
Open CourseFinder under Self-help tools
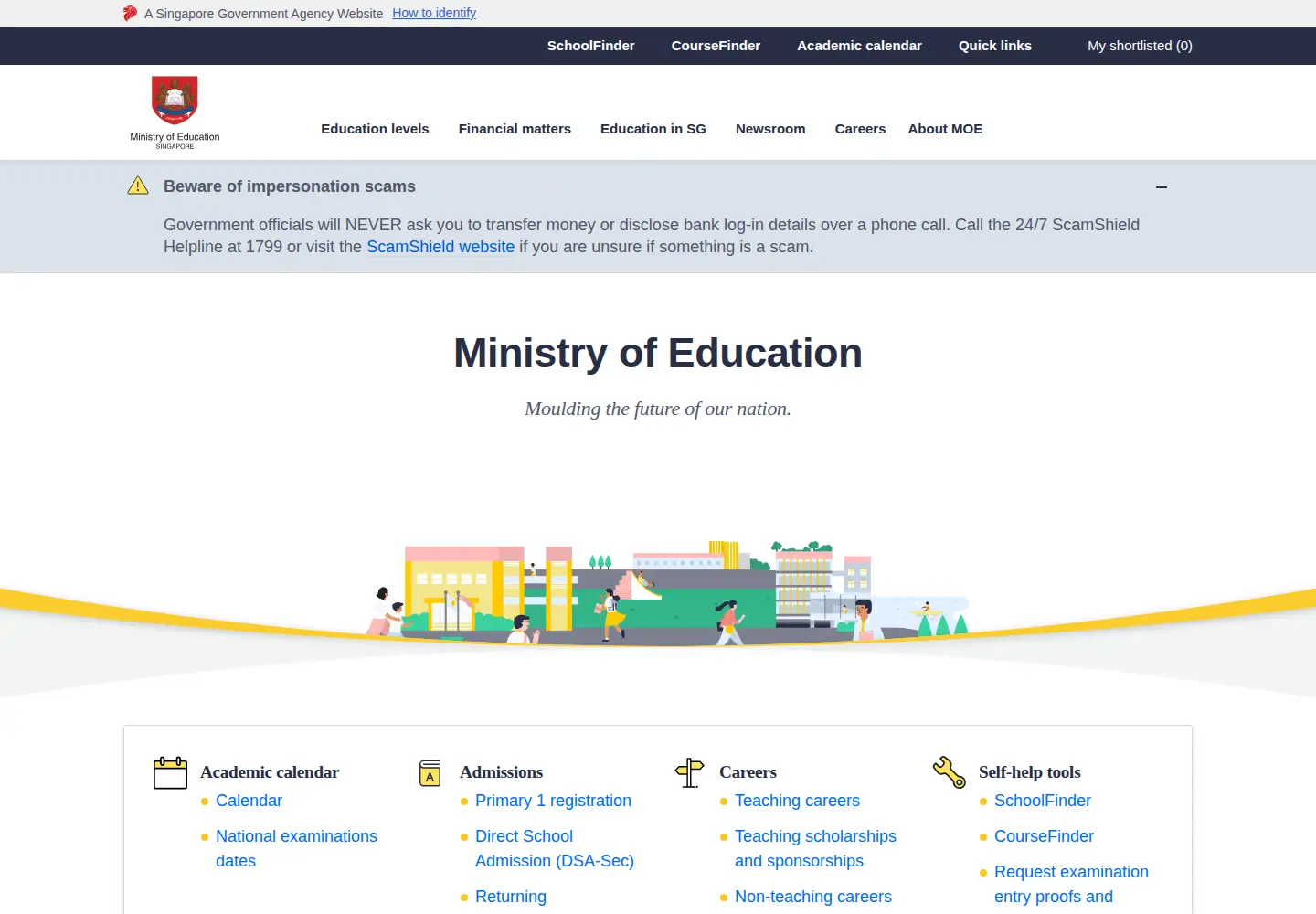point(1044,836)
